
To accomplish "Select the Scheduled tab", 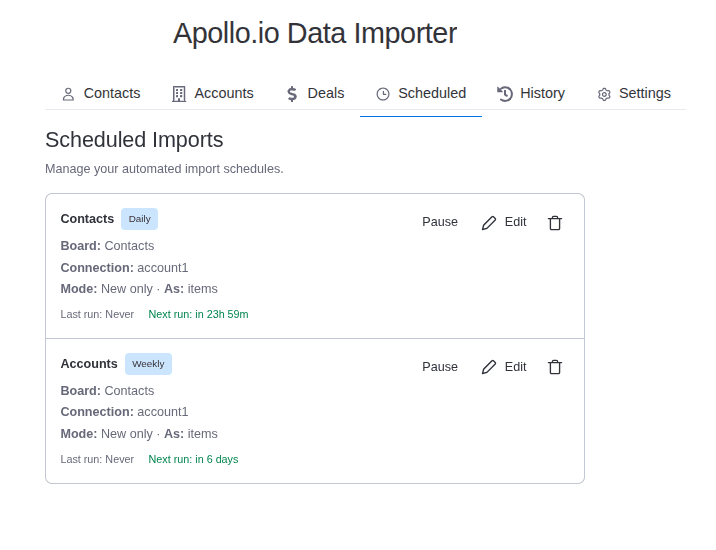I will click(x=421, y=94).
